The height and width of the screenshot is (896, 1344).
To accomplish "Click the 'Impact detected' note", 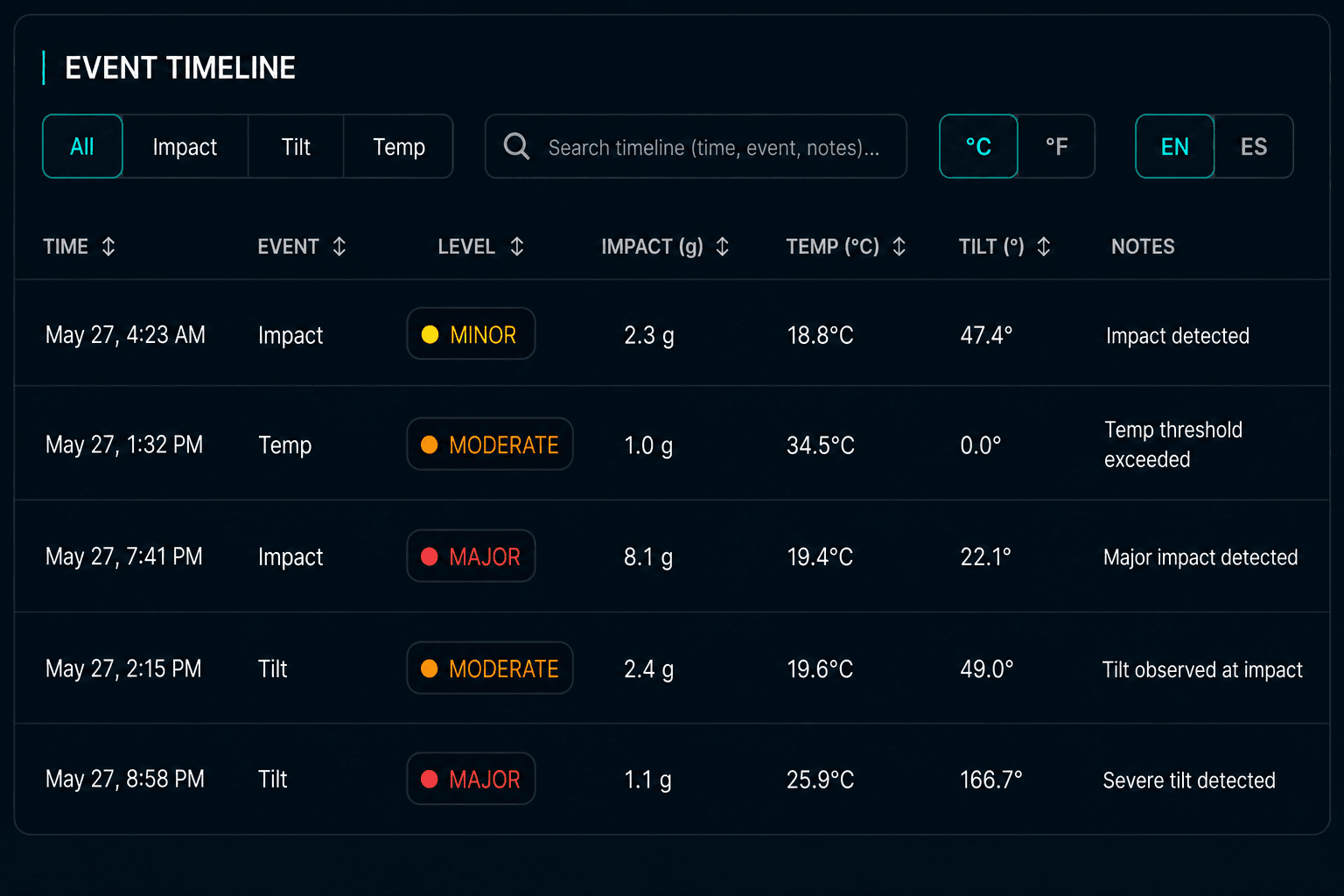I will click(1178, 336).
